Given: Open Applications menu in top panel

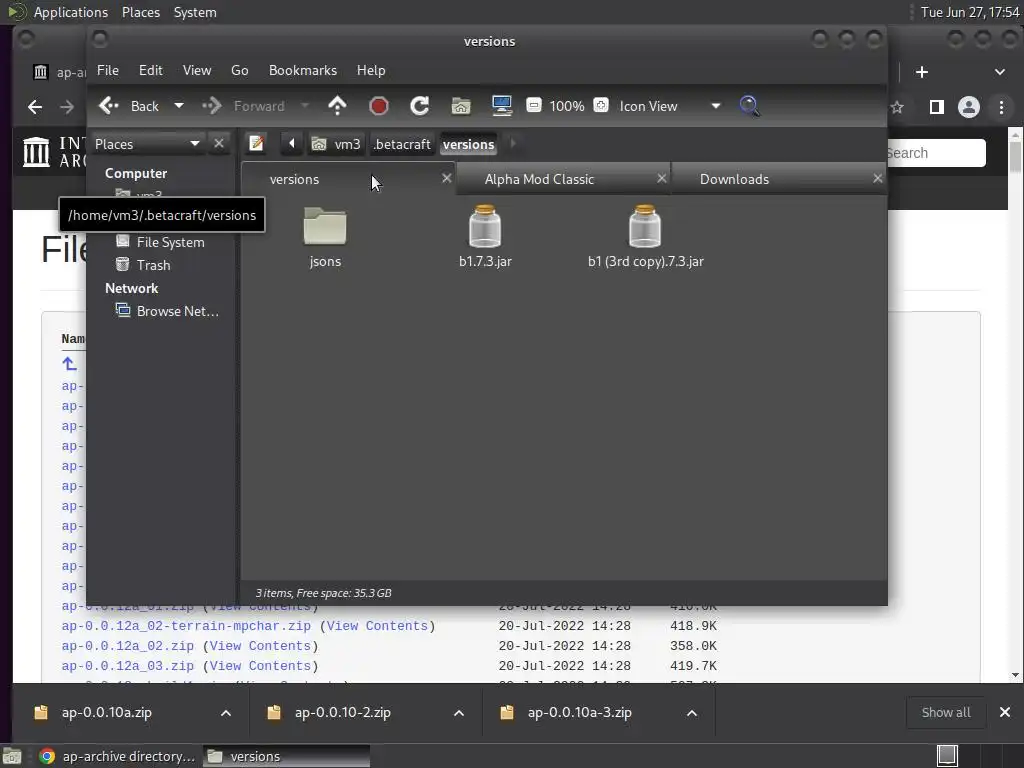Looking at the screenshot, I should [71, 12].
